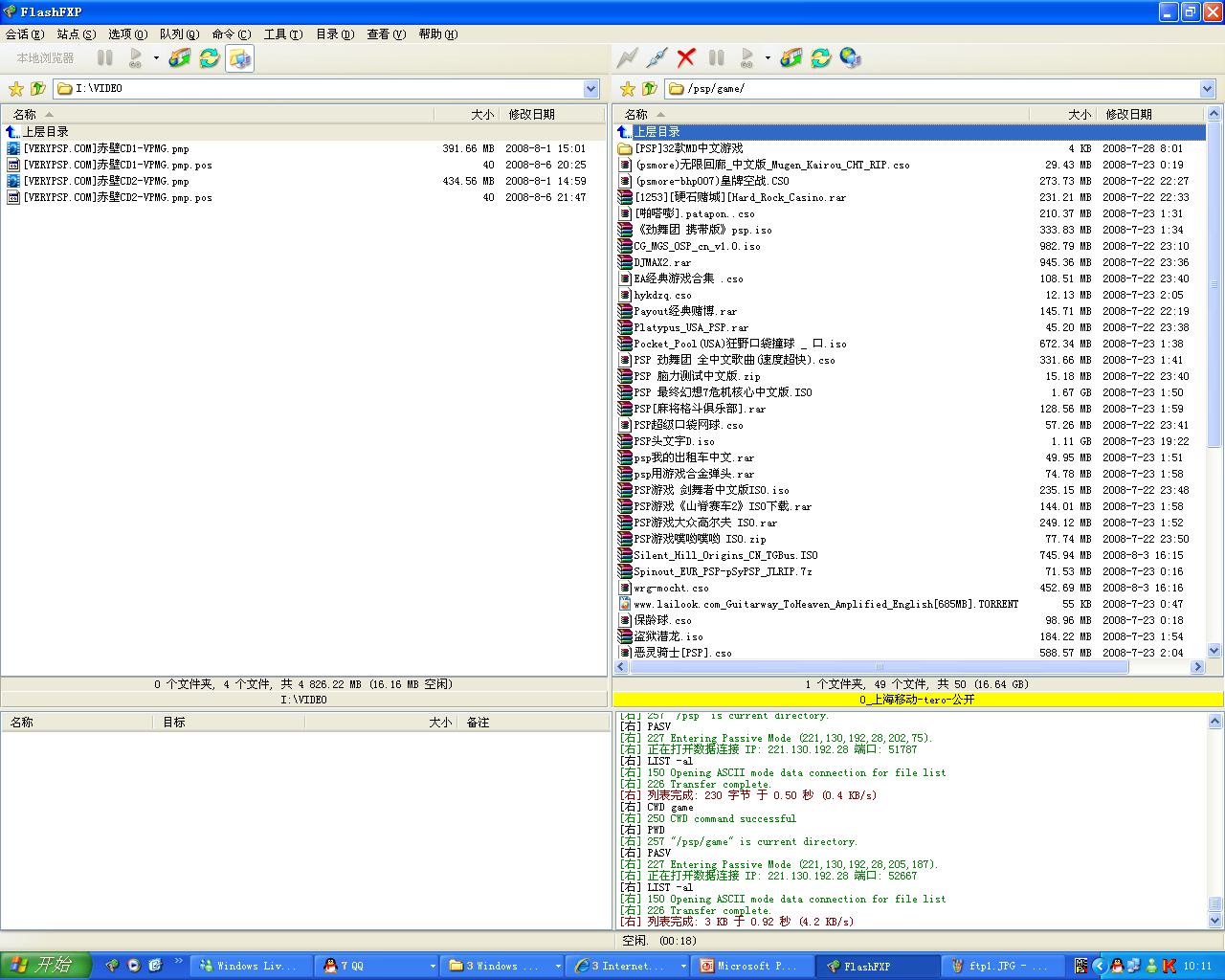Viewport: 1225px width, 980px height.
Task: Open the 选项 menu
Action: [x=128, y=34]
